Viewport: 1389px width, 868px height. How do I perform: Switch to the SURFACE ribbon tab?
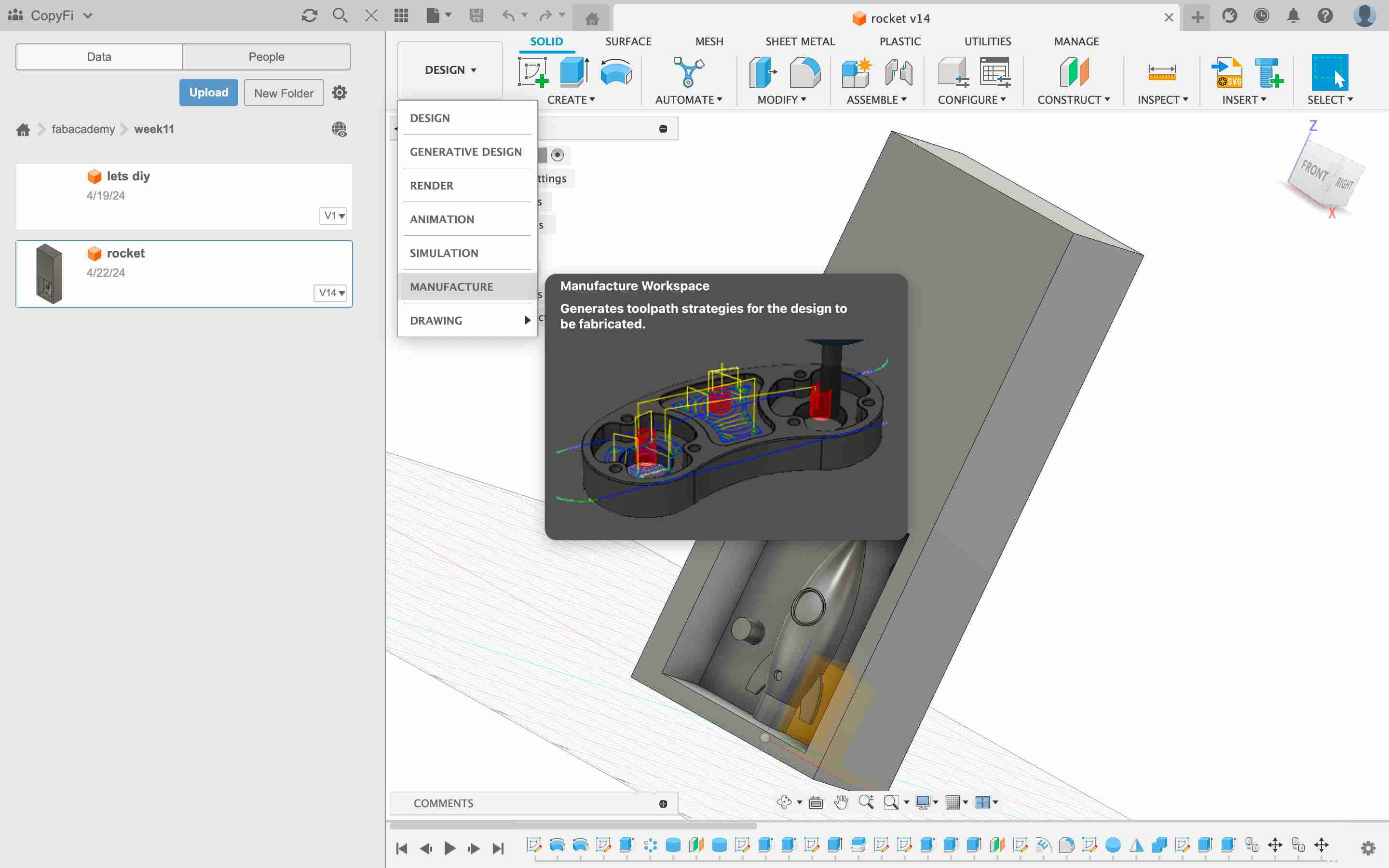click(628, 41)
